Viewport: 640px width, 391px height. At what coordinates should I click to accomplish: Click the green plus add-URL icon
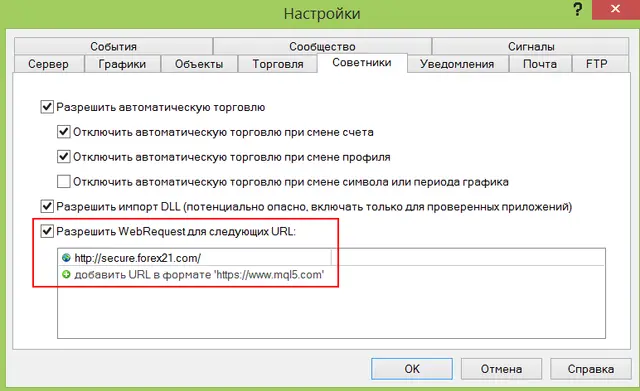tap(66, 274)
